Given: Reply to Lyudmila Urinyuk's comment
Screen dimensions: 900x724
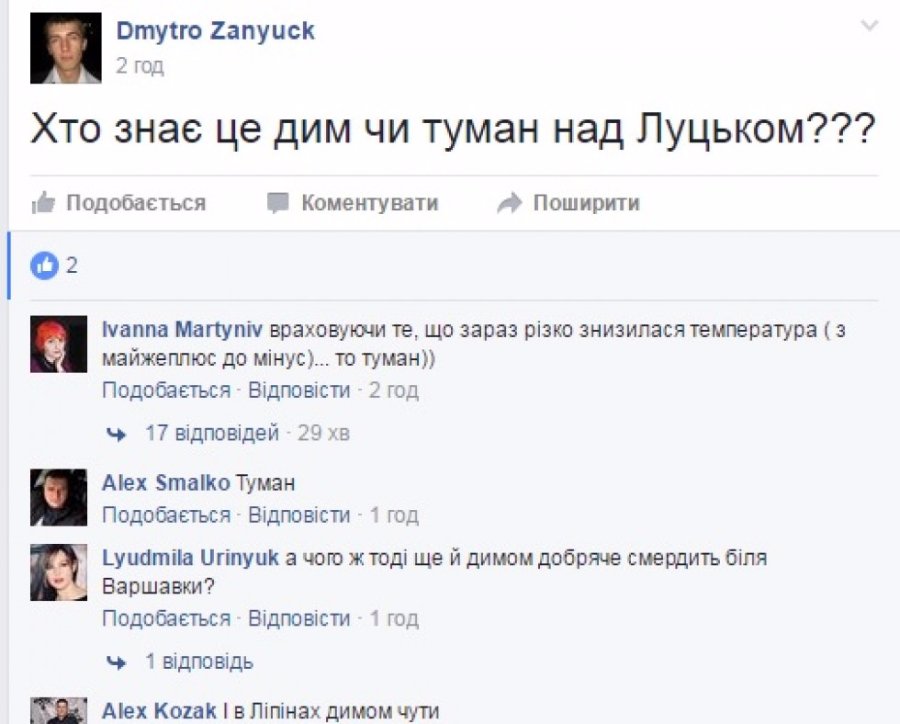Looking at the screenshot, I should click(x=299, y=618).
